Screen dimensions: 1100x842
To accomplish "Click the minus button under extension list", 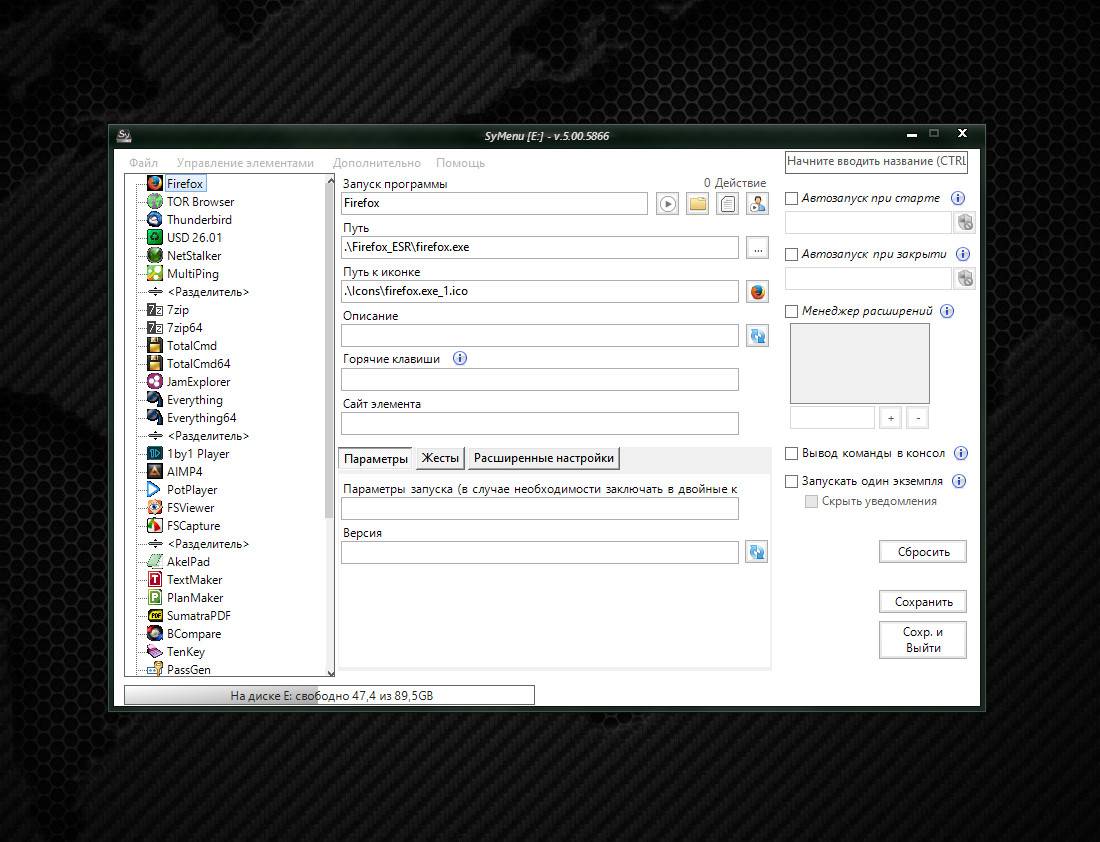I will [918, 417].
